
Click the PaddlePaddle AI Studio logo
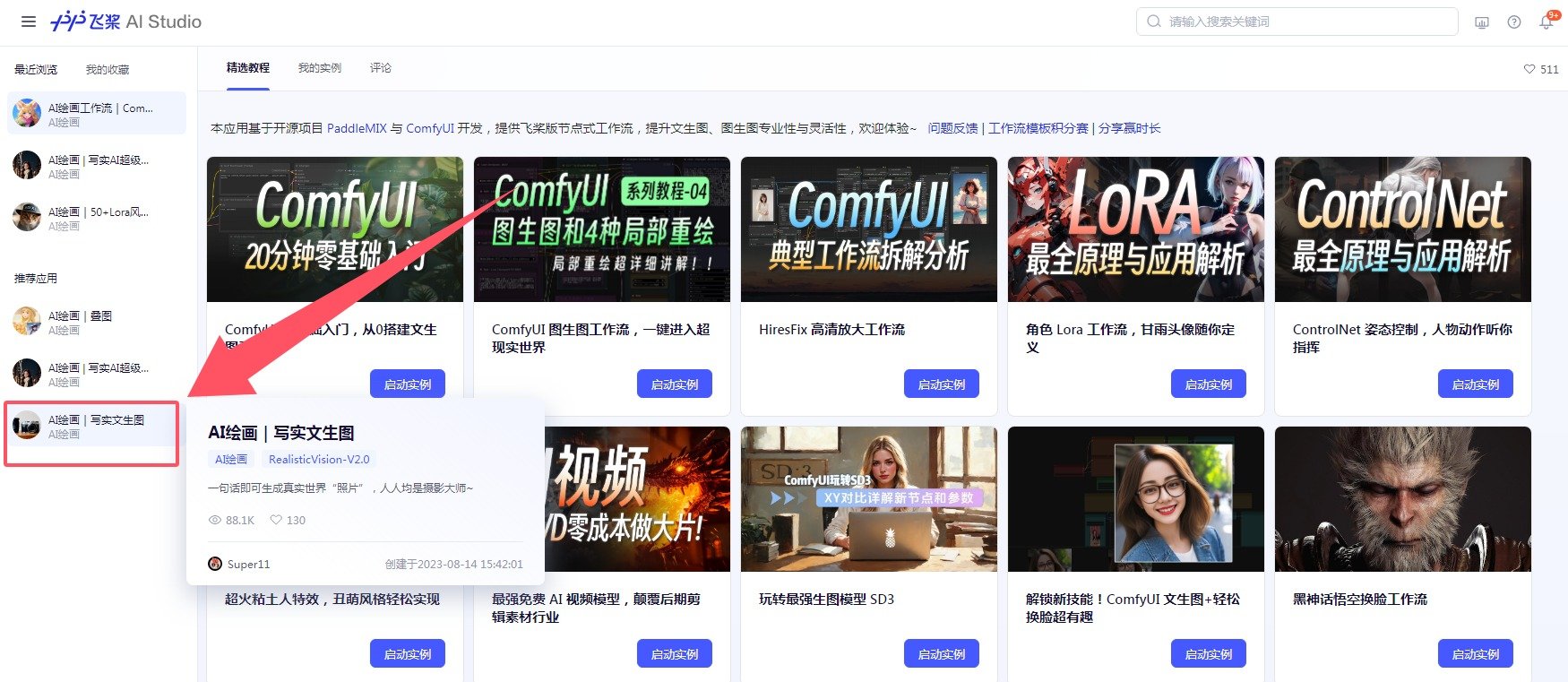[126, 22]
